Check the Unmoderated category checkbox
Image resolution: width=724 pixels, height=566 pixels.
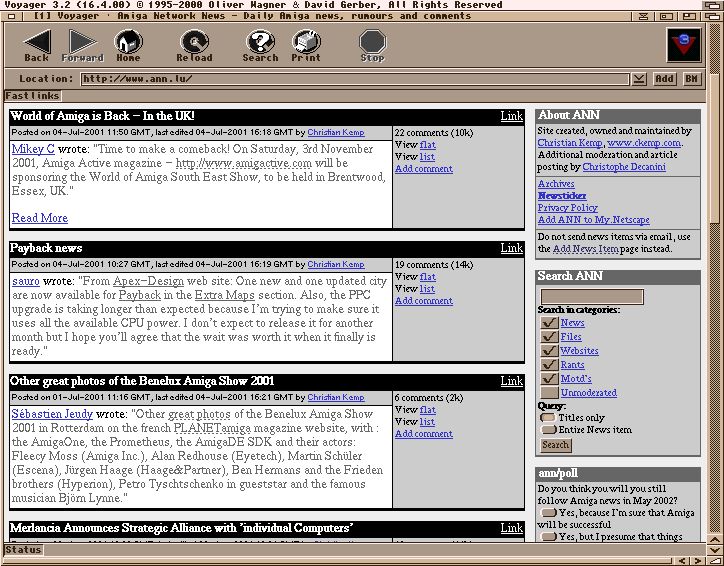(x=549, y=392)
